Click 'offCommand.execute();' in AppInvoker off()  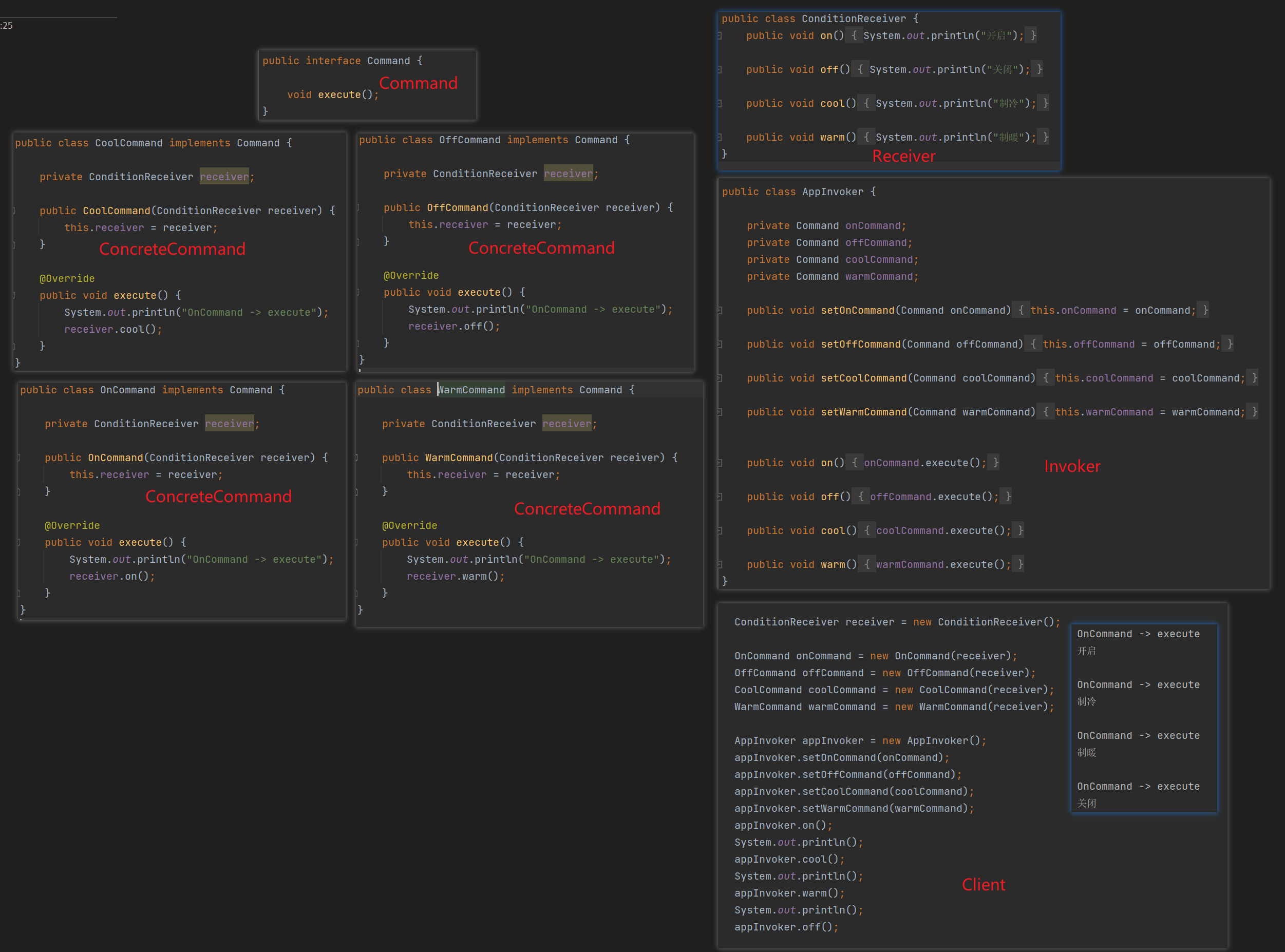tap(934, 498)
